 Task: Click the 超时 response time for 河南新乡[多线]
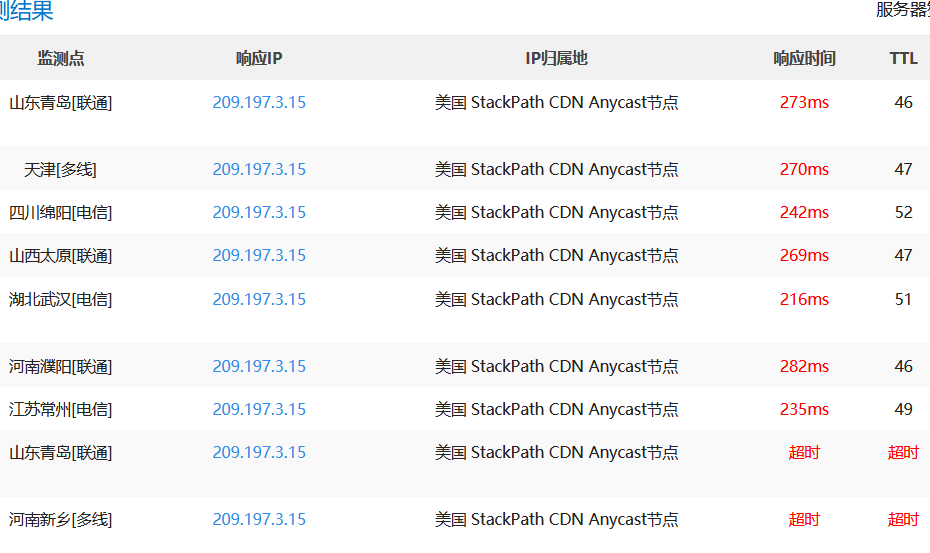804,519
